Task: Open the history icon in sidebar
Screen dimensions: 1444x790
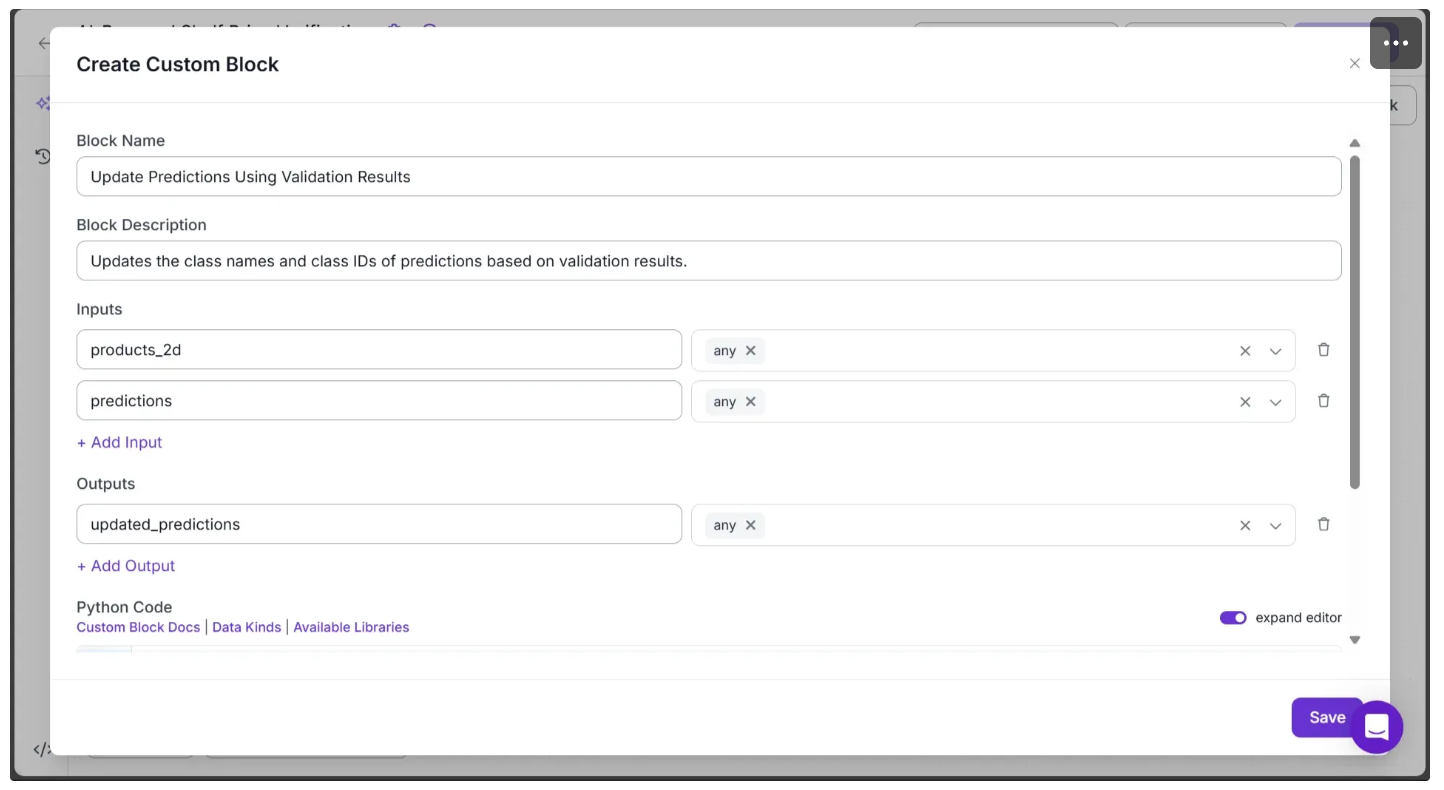Action: click(x=43, y=156)
